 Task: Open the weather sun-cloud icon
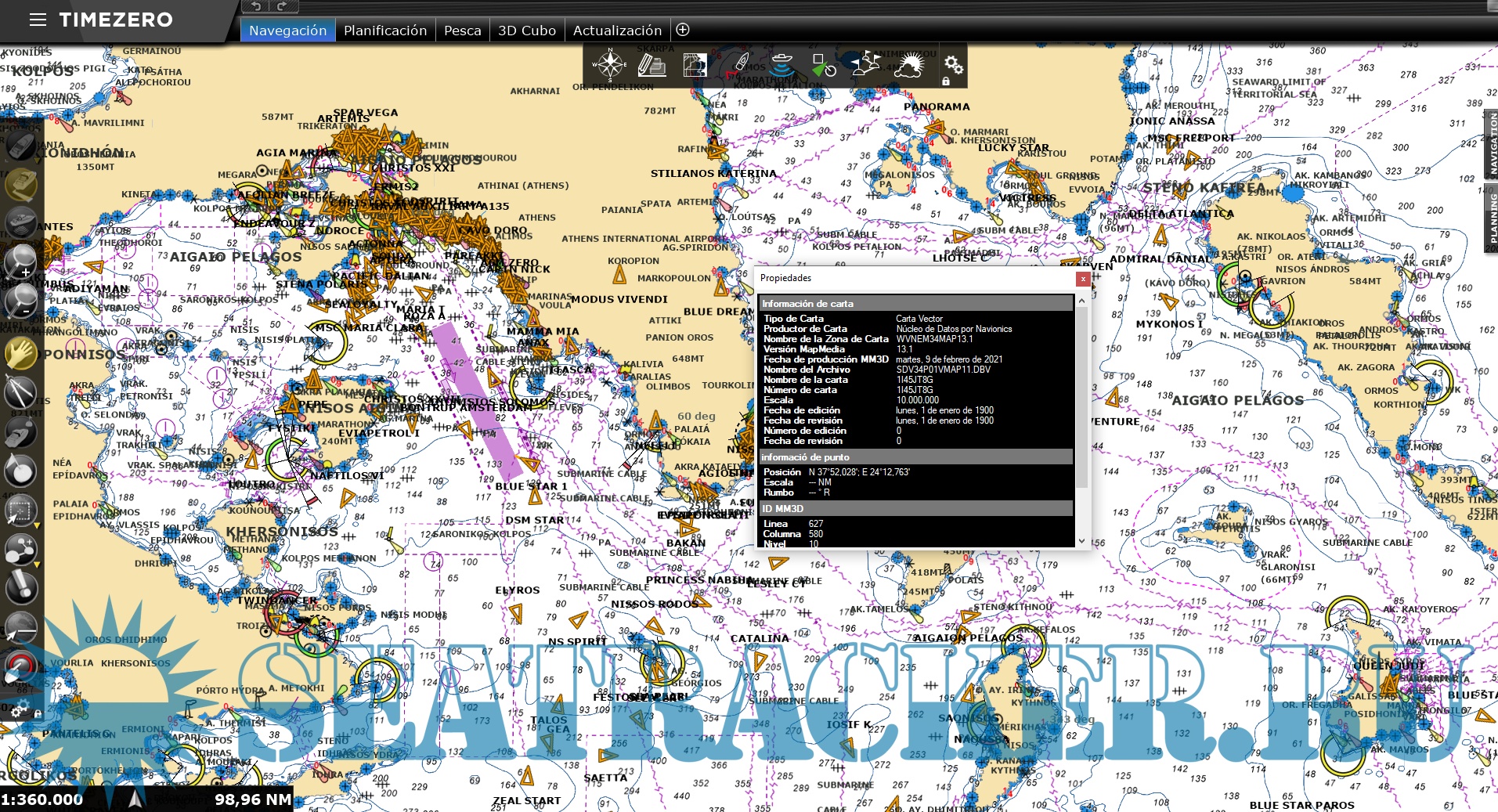pos(908,65)
